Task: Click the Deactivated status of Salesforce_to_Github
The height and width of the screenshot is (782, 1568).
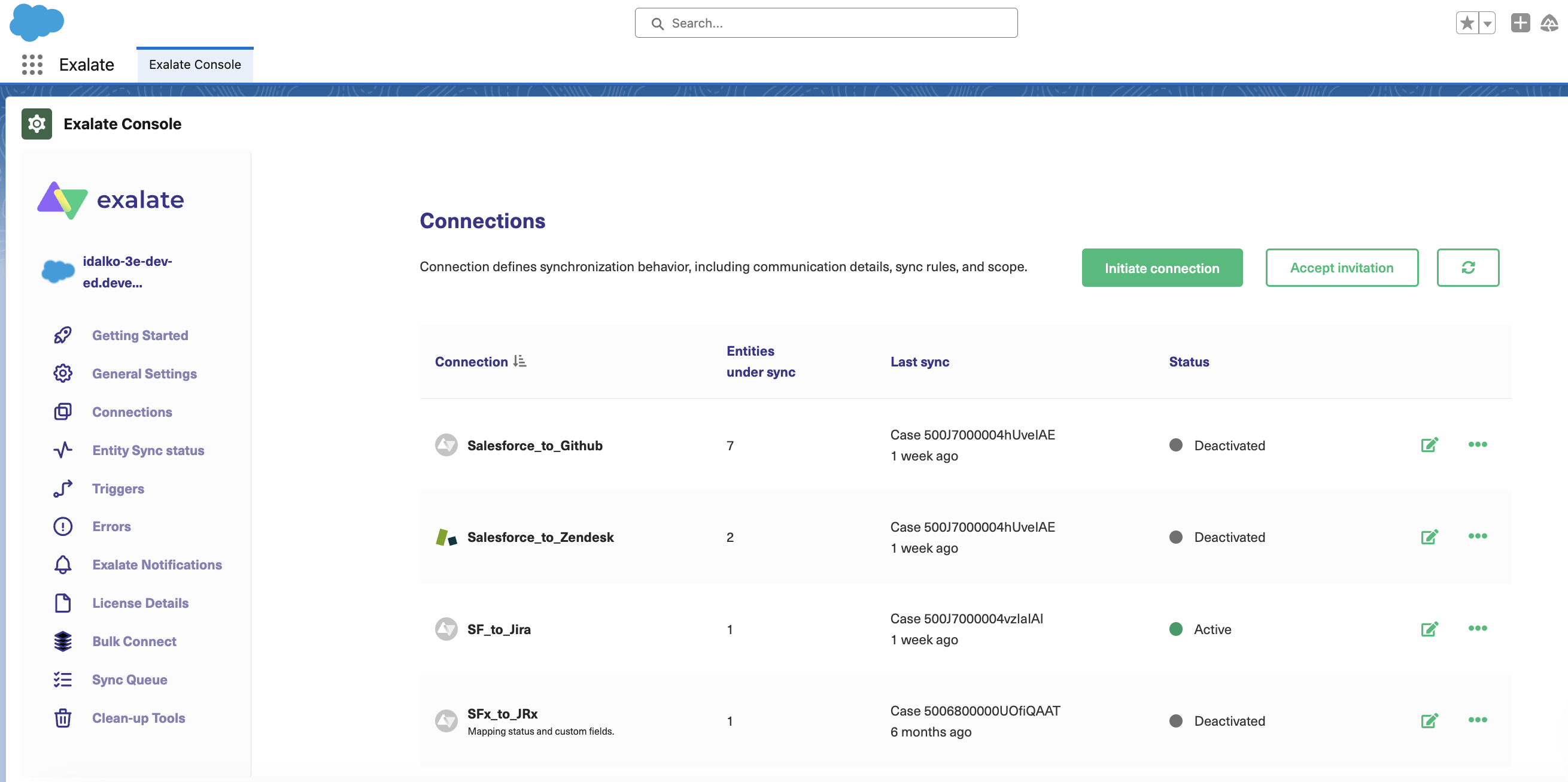Action: 1217,446
